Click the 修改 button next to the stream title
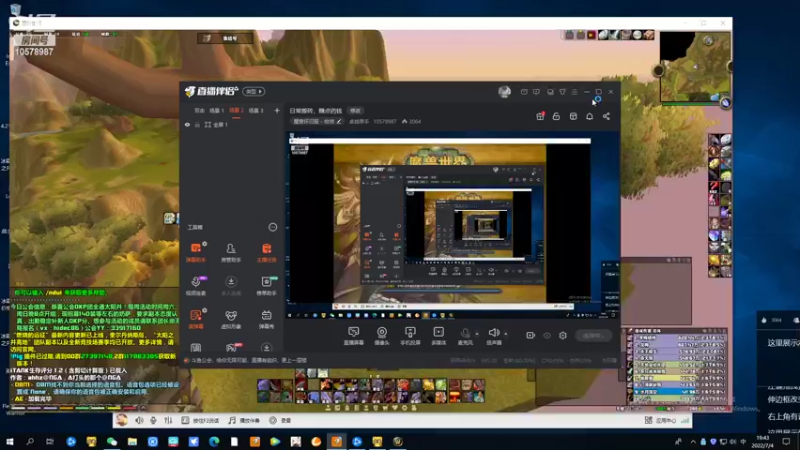Image resolution: width=800 pixels, height=450 pixels. point(355,110)
